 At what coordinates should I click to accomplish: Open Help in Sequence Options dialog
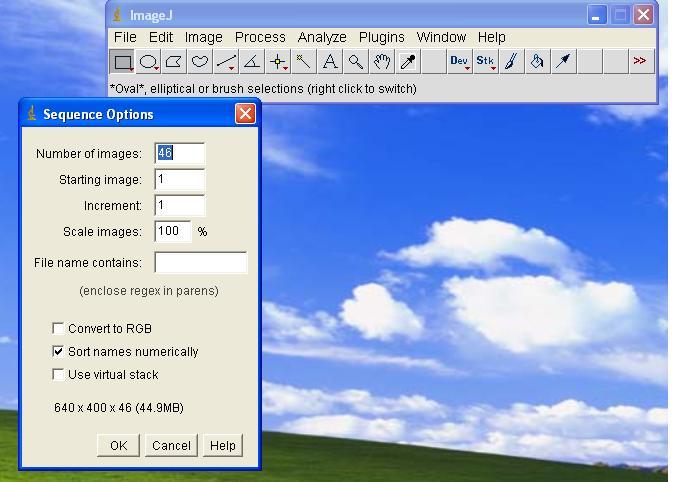(x=223, y=445)
